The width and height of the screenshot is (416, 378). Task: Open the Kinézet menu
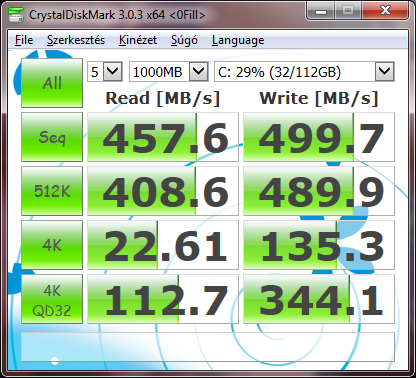pos(138,40)
